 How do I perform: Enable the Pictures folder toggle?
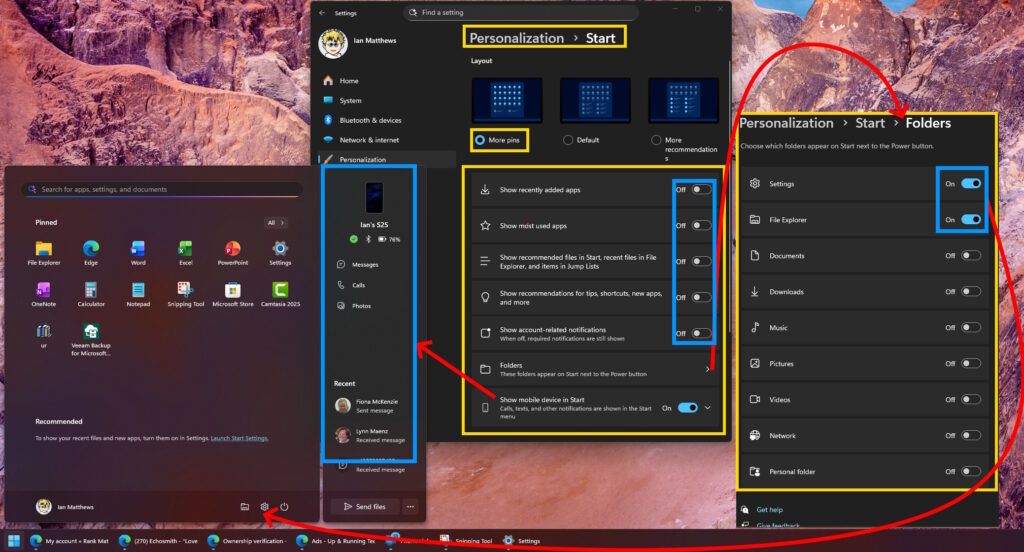point(971,363)
